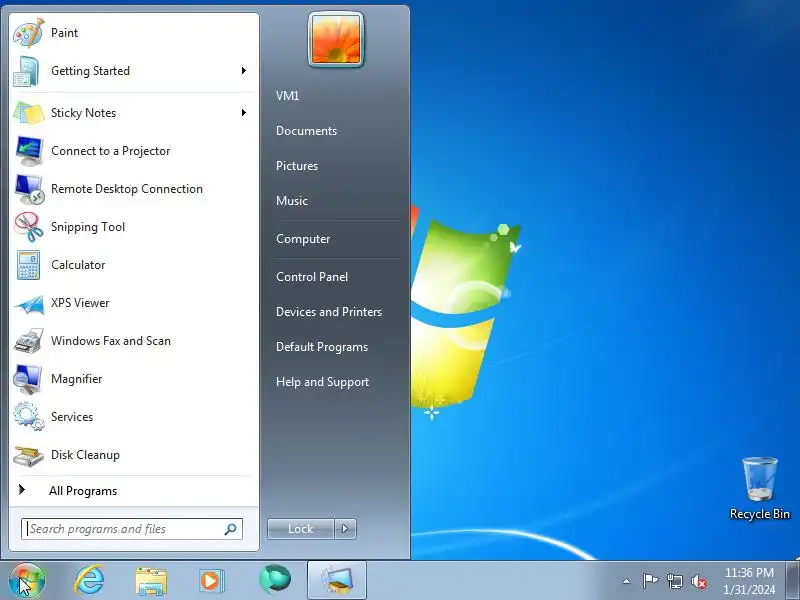Image resolution: width=800 pixels, height=600 pixels.
Task: Click the active taskbar icon beside the green sphere
Action: (337, 580)
